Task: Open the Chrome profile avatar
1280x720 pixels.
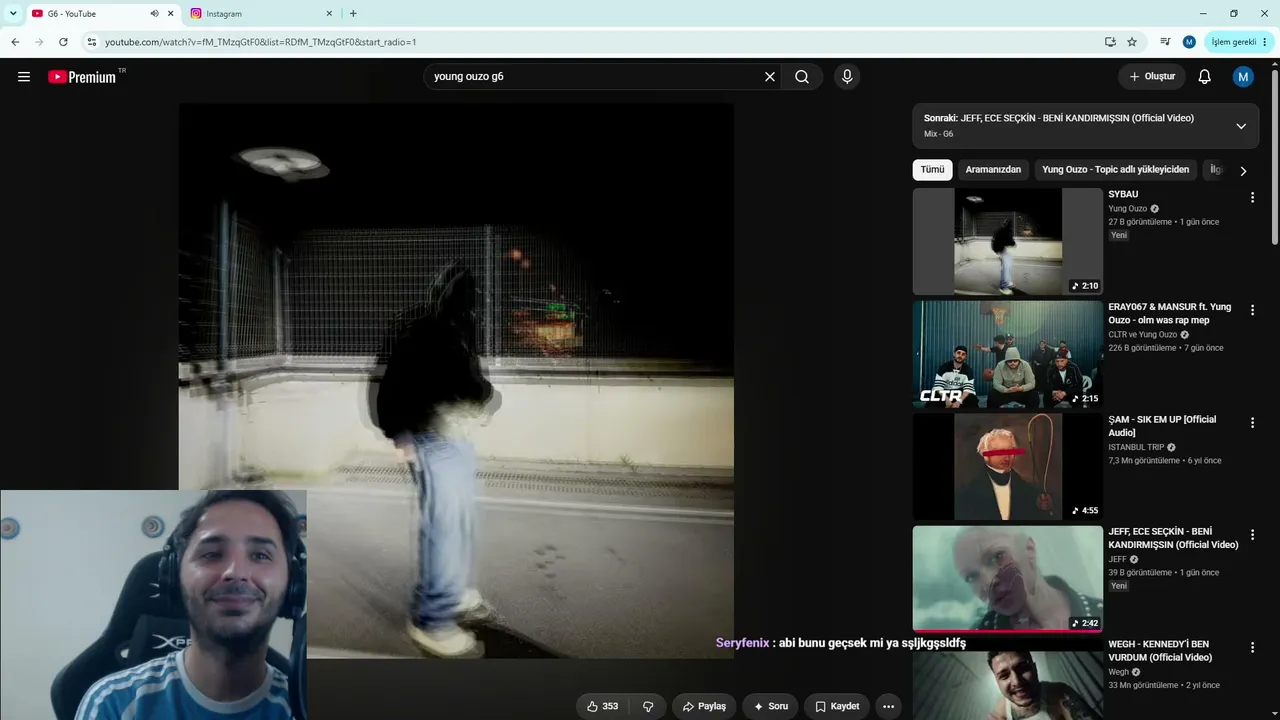Action: point(1189,42)
